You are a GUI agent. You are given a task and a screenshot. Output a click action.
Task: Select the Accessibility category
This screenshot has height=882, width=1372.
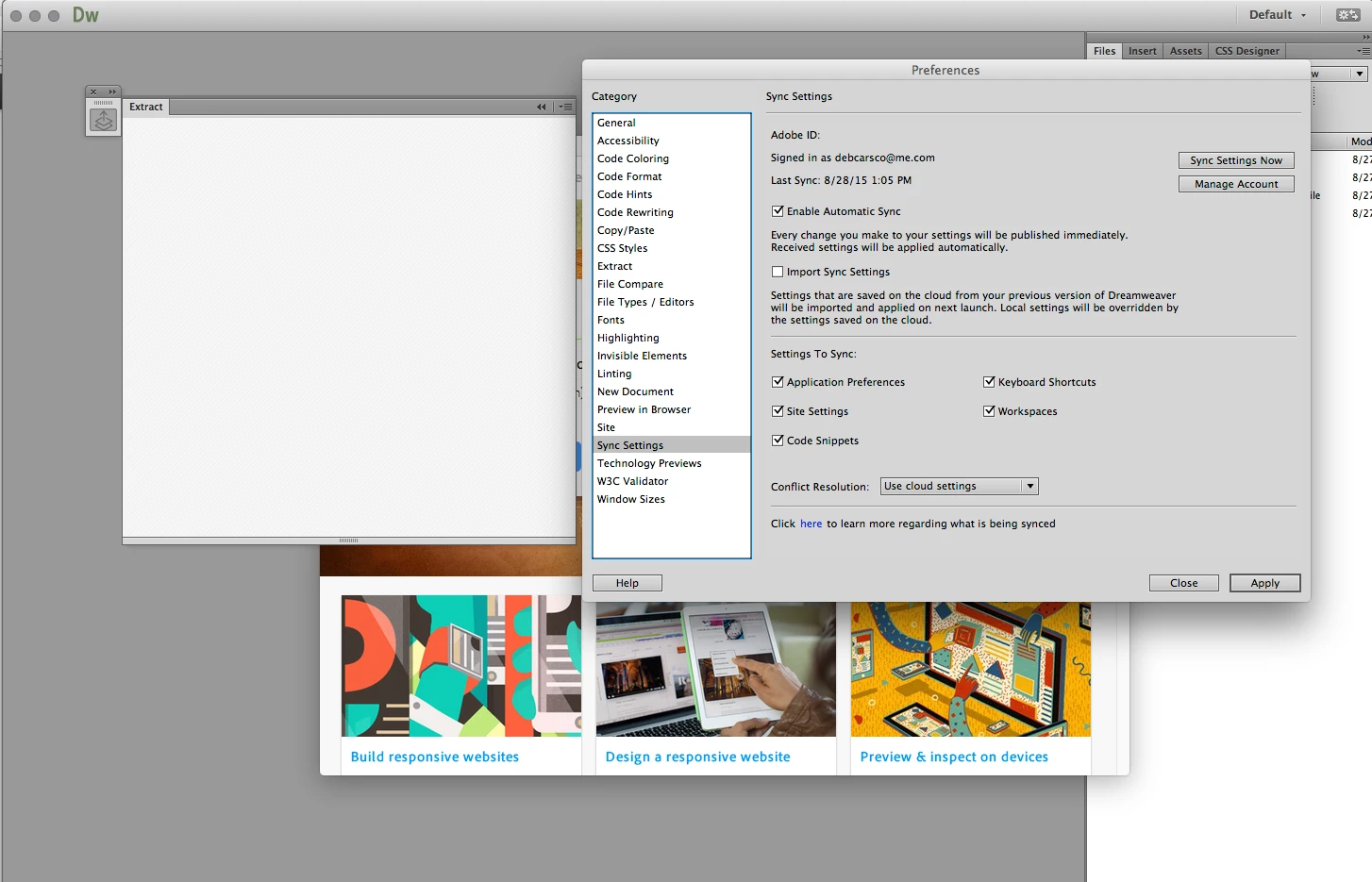tap(672, 141)
